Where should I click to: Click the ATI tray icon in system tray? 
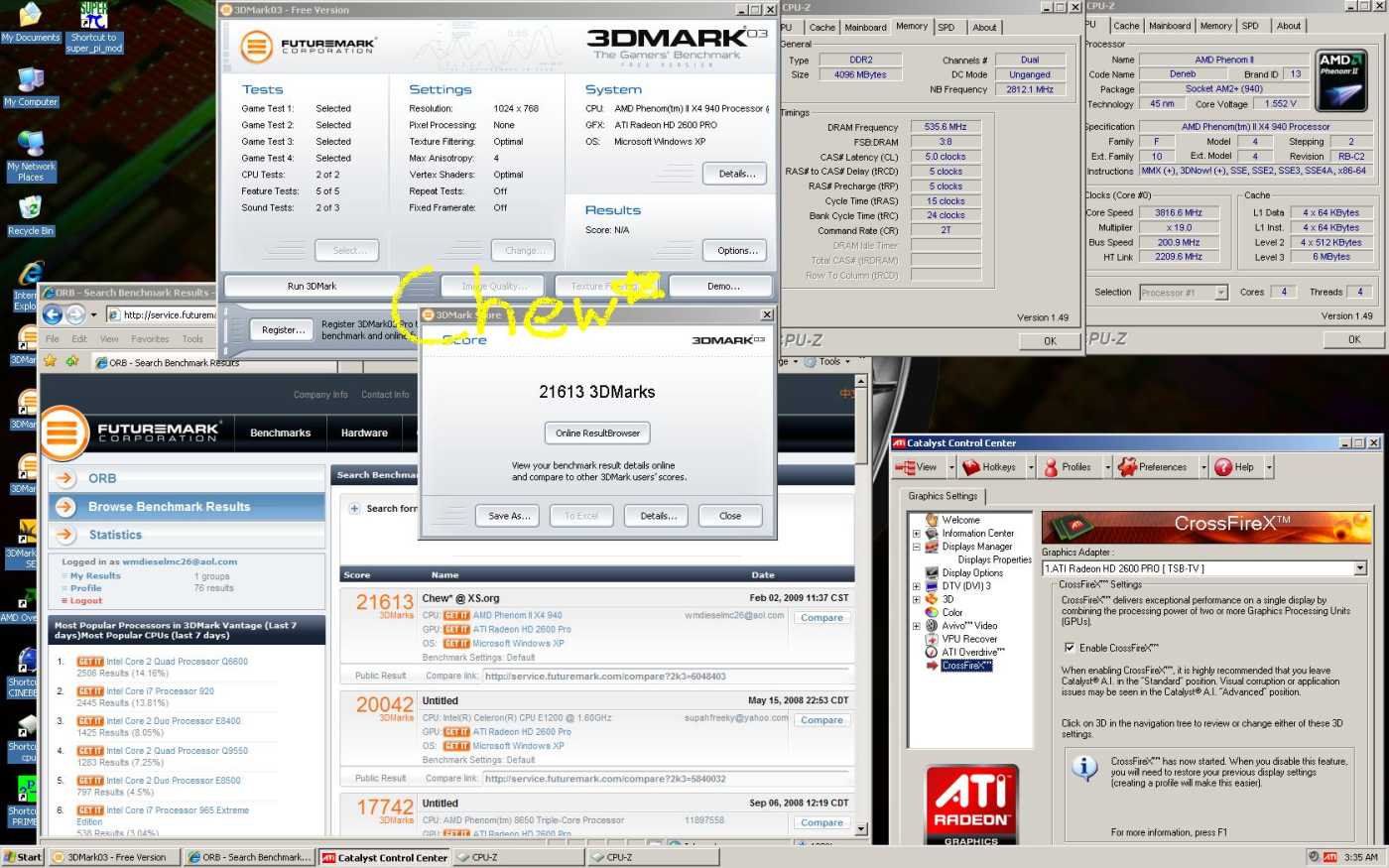(x=1330, y=857)
